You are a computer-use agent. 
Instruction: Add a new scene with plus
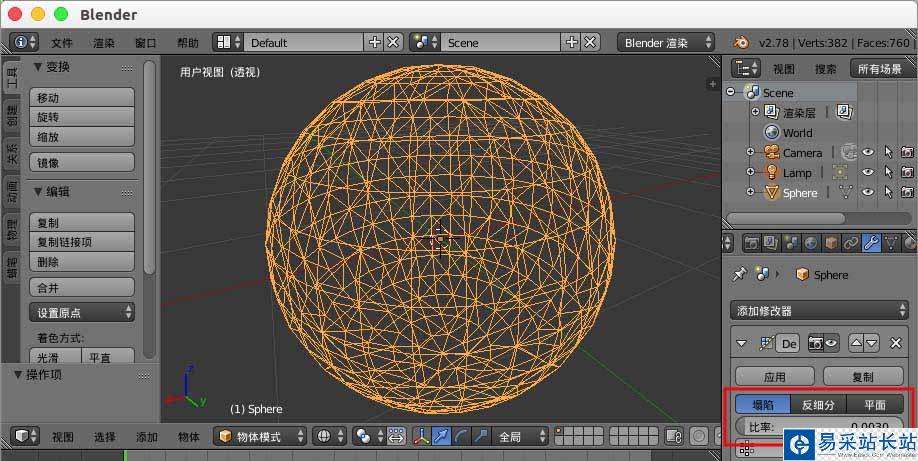pos(571,42)
